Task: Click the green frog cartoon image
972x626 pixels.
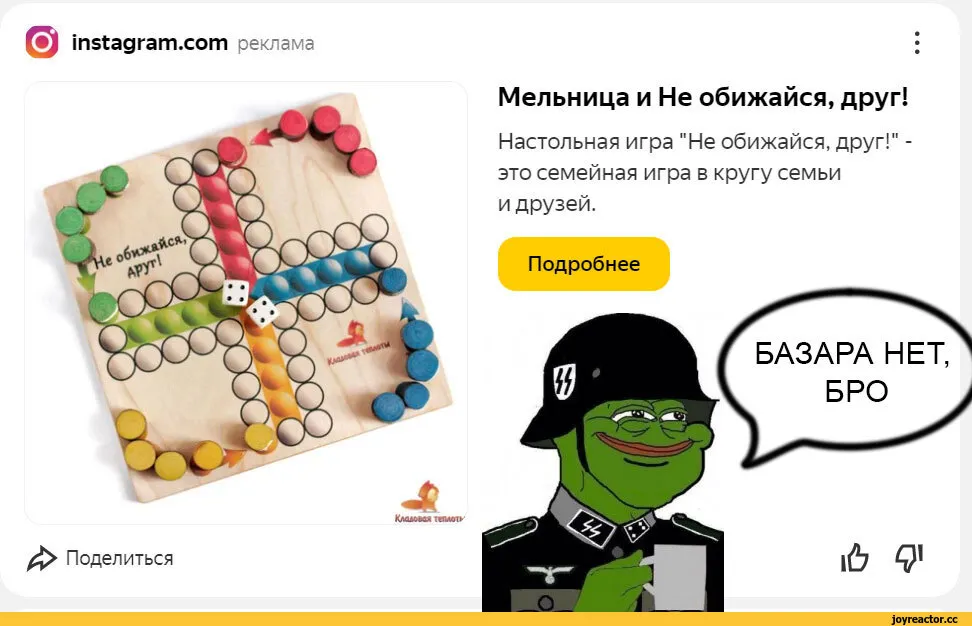Action: click(603, 462)
